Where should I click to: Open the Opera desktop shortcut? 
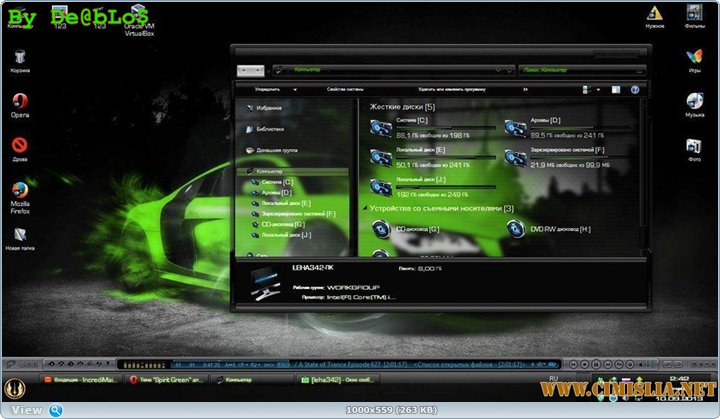point(20,105)
